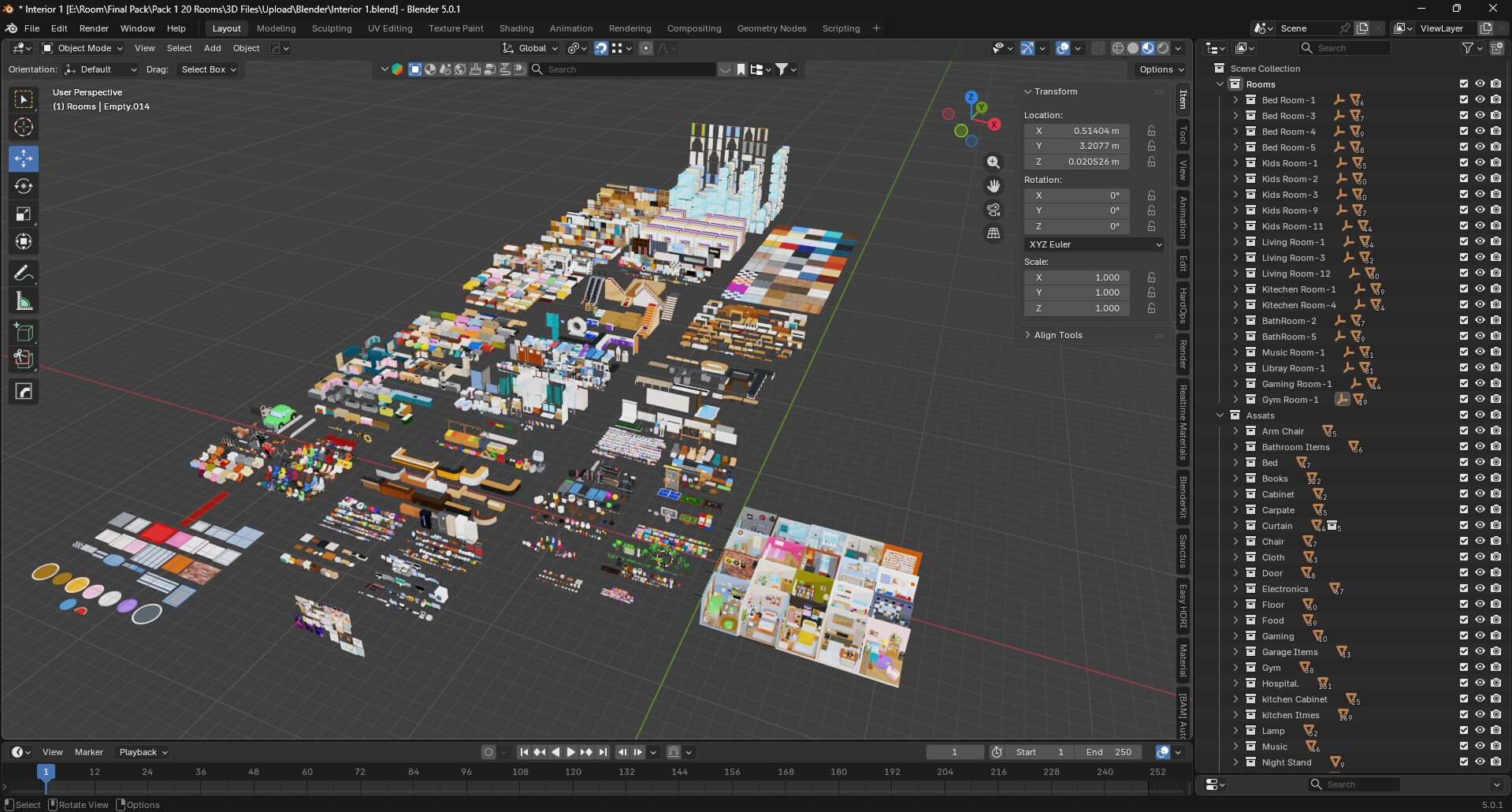Open the Geometry Nodes workspace tab
1512x812 pixels.
771,28
